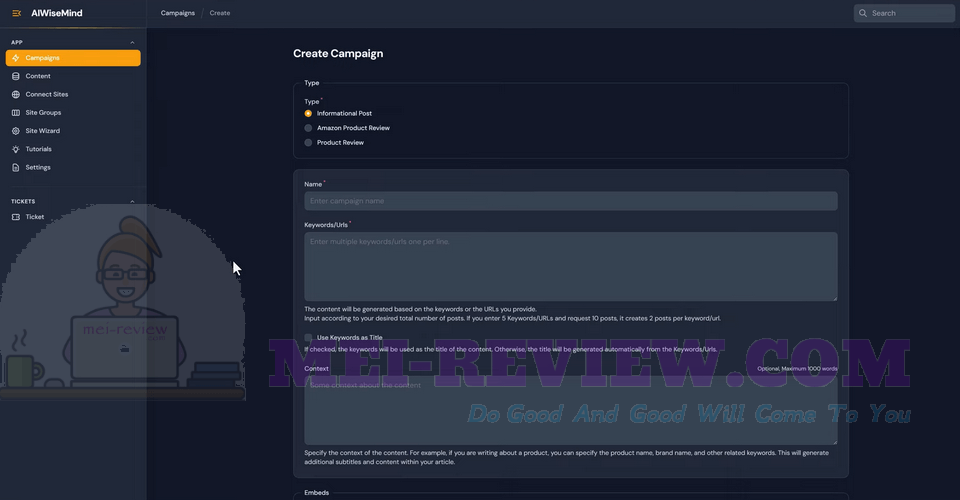Focus the campaign Name input field

click(x=571, y=201)
